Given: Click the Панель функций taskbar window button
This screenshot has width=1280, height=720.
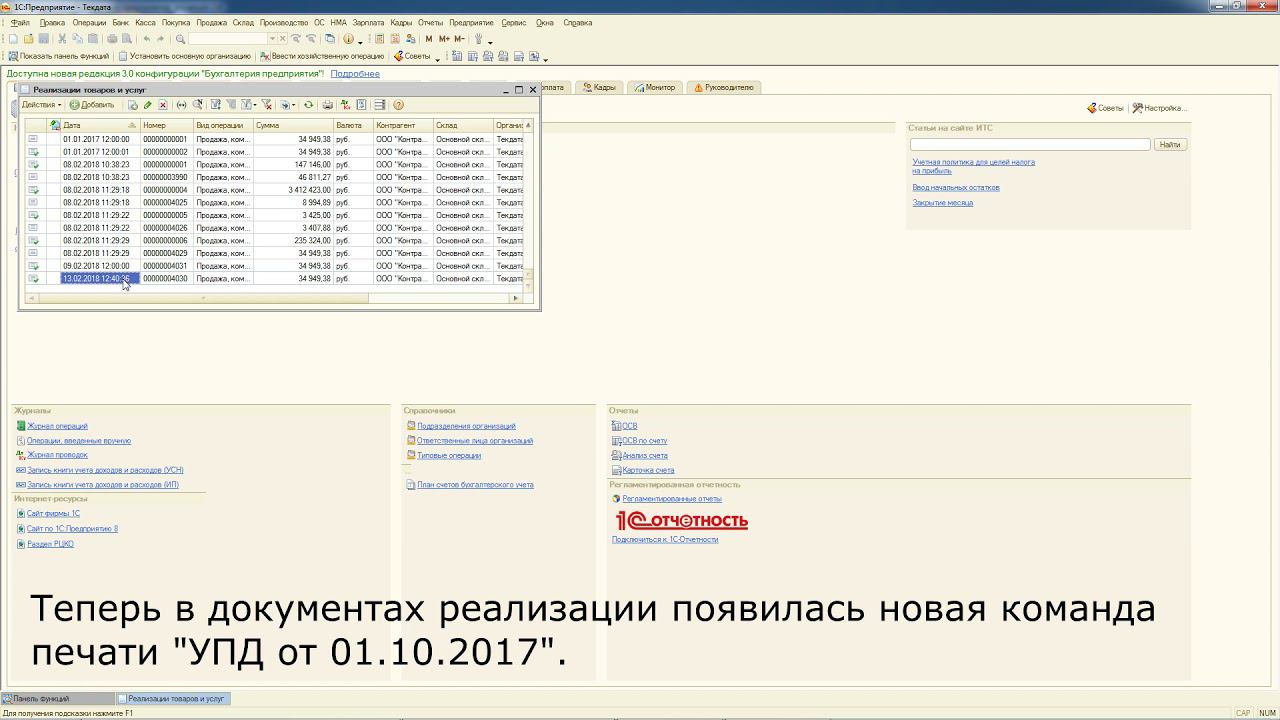Looking at the screenshot, I should [x=58, y=698].
